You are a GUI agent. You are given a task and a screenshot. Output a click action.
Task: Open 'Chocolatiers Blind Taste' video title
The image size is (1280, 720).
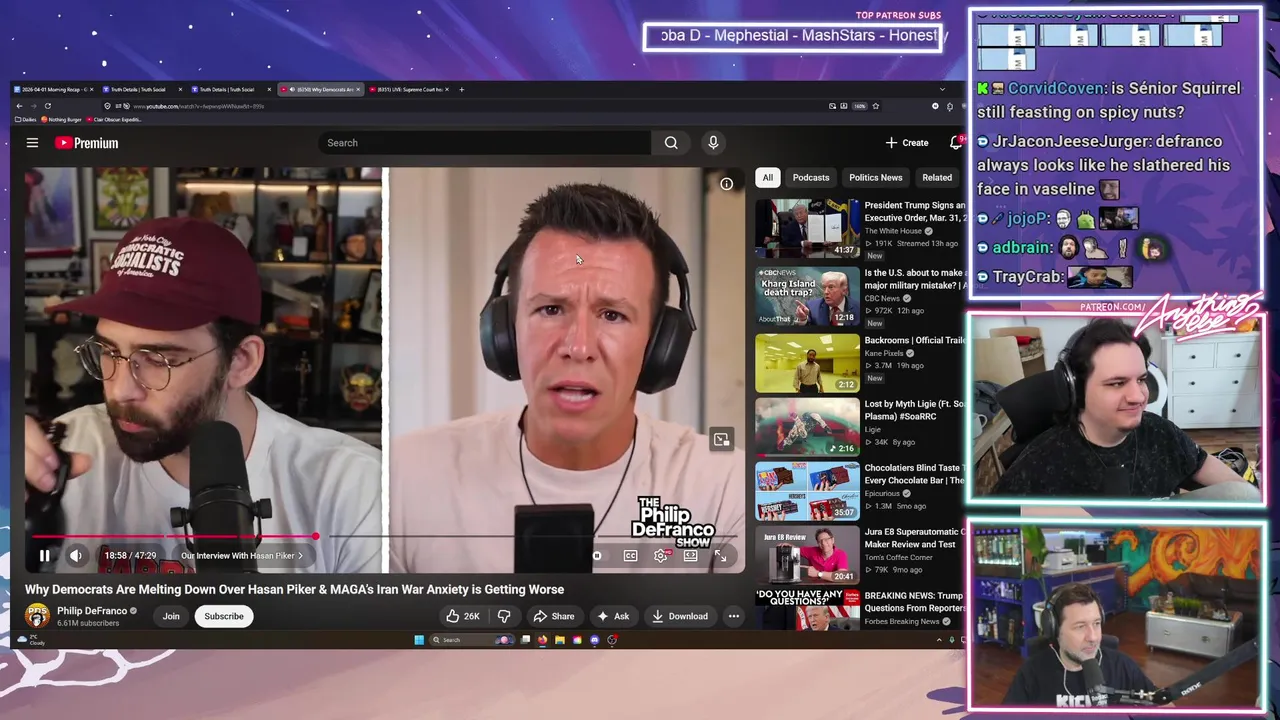pyautogui.click(x=914, y=474)
